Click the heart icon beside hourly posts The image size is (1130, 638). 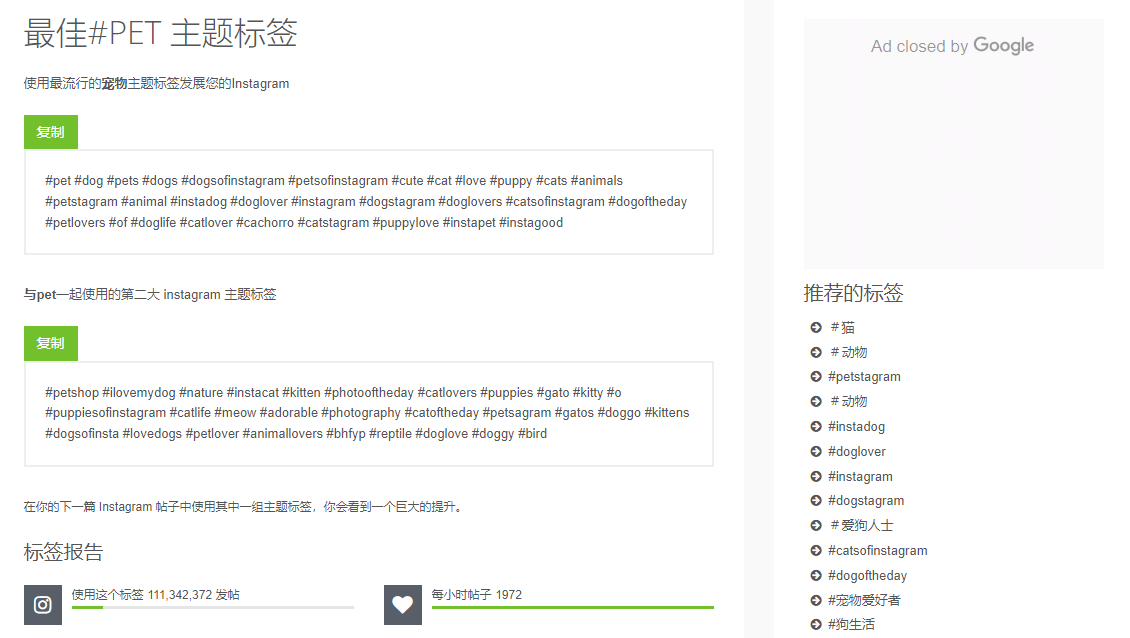click(x=403, y=605)
